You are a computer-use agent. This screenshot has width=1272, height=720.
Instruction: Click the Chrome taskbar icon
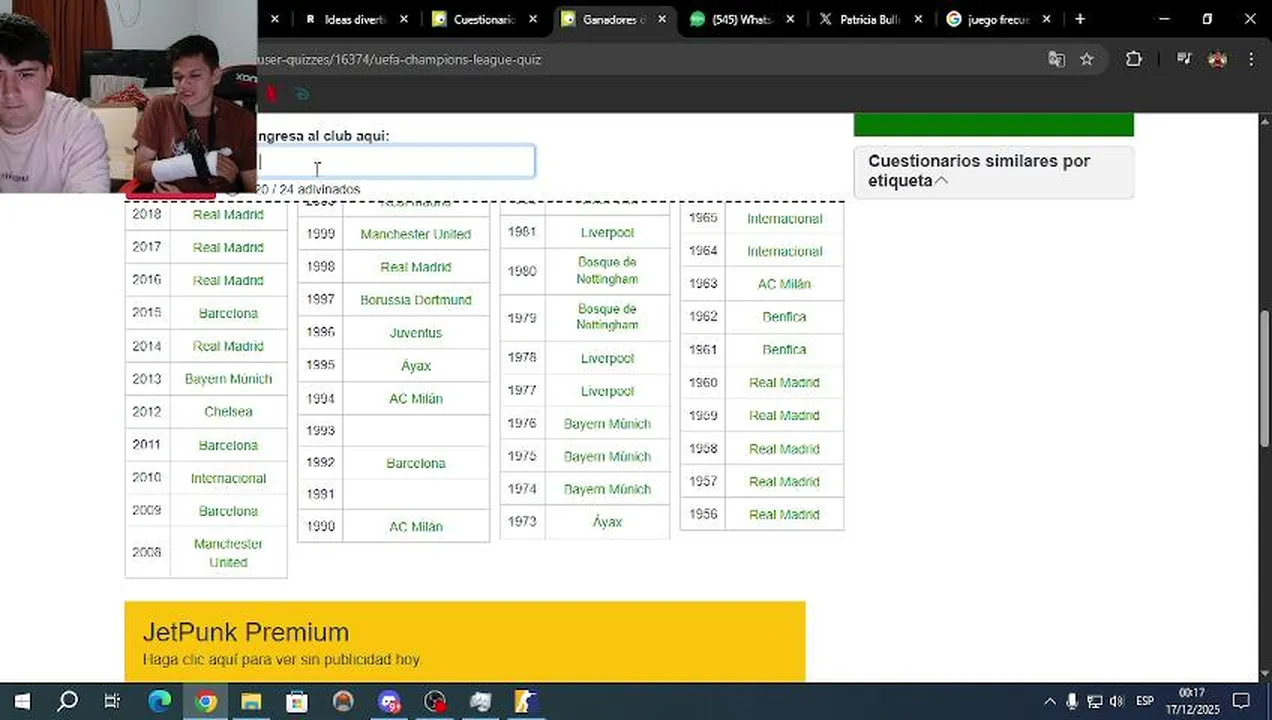click(x=205, y=701)
